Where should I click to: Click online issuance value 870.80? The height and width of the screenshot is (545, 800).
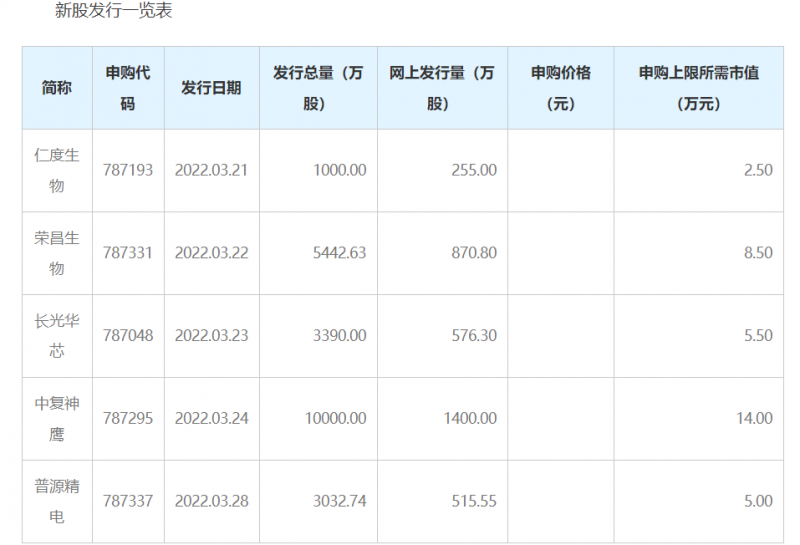474,253
